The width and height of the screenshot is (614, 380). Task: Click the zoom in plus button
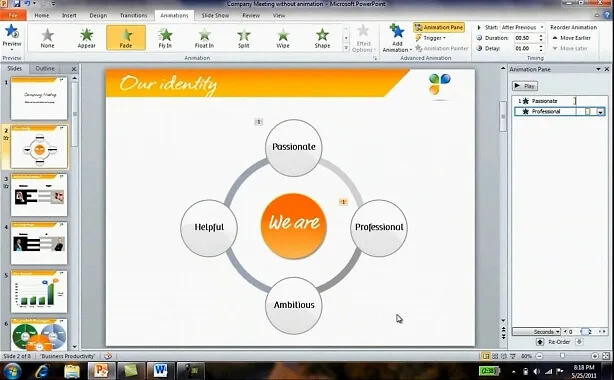coord(595,356)
